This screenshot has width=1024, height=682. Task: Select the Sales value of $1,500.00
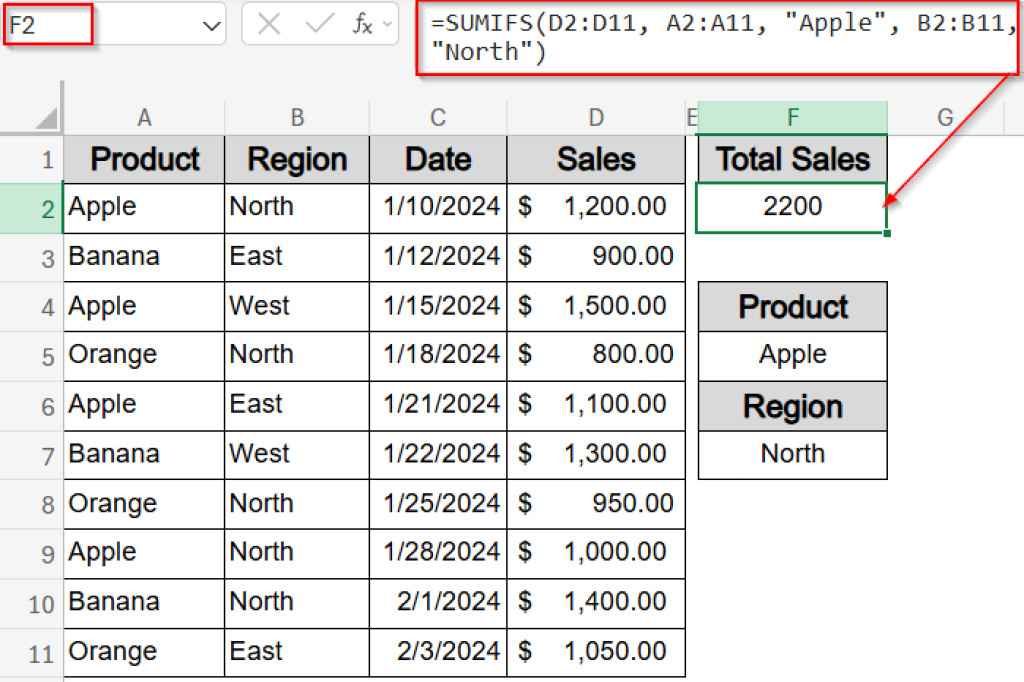596,306
